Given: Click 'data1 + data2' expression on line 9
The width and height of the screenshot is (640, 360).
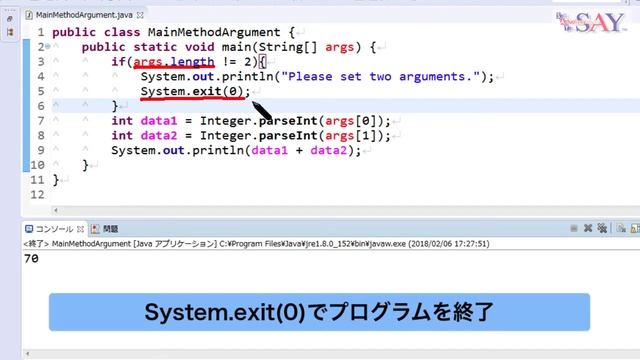Looking at the screenshot, I should point(299,150).
